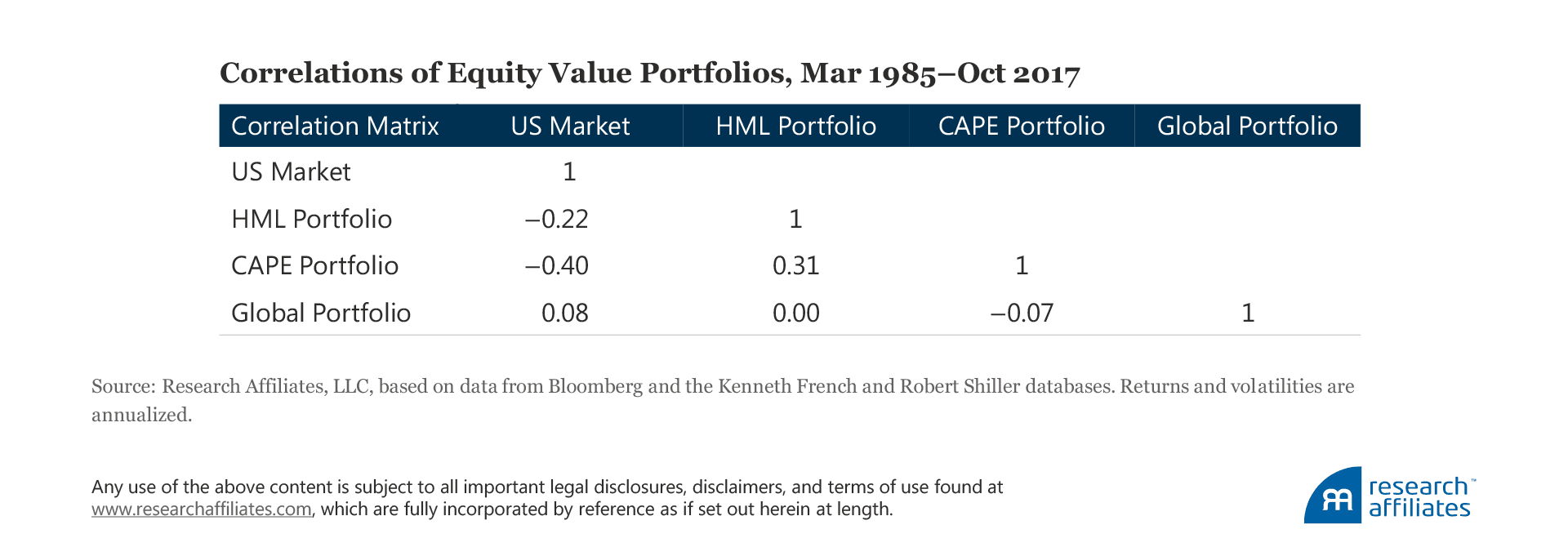Image resolution: width=1568 pixels, height=547 pixels.
Task: Select the 0.00 correlation value
Action: pos(795,313)
